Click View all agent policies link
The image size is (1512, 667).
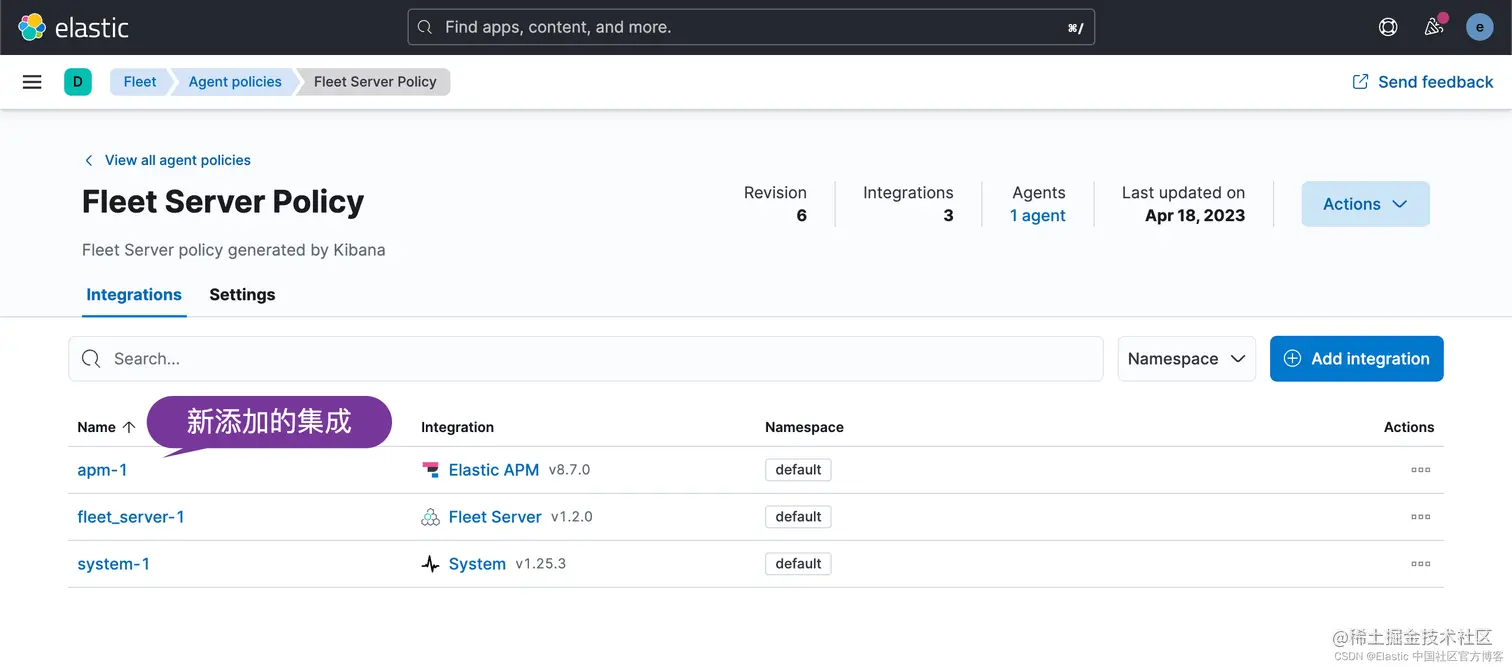178,160
